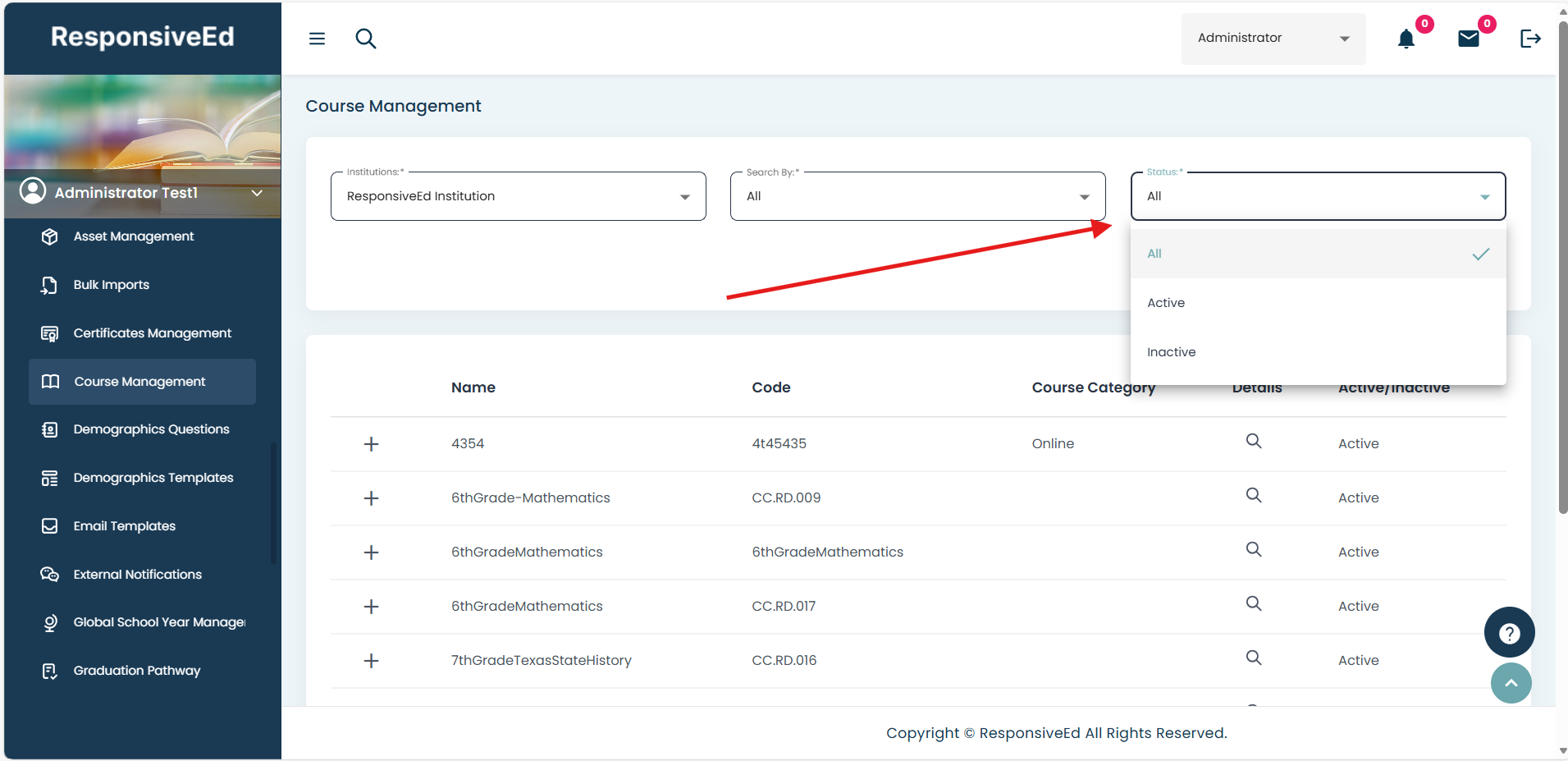Open the hamburger menu icon
Viewport: 1568px width, 761px height.
tap(317, 39)
